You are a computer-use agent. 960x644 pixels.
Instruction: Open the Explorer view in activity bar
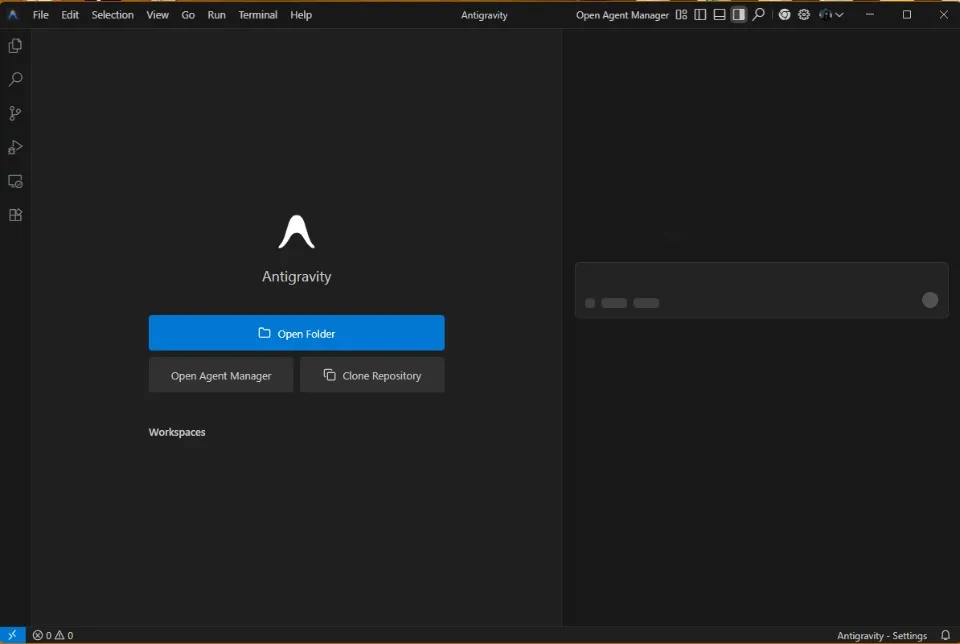[x=15, y=46]
